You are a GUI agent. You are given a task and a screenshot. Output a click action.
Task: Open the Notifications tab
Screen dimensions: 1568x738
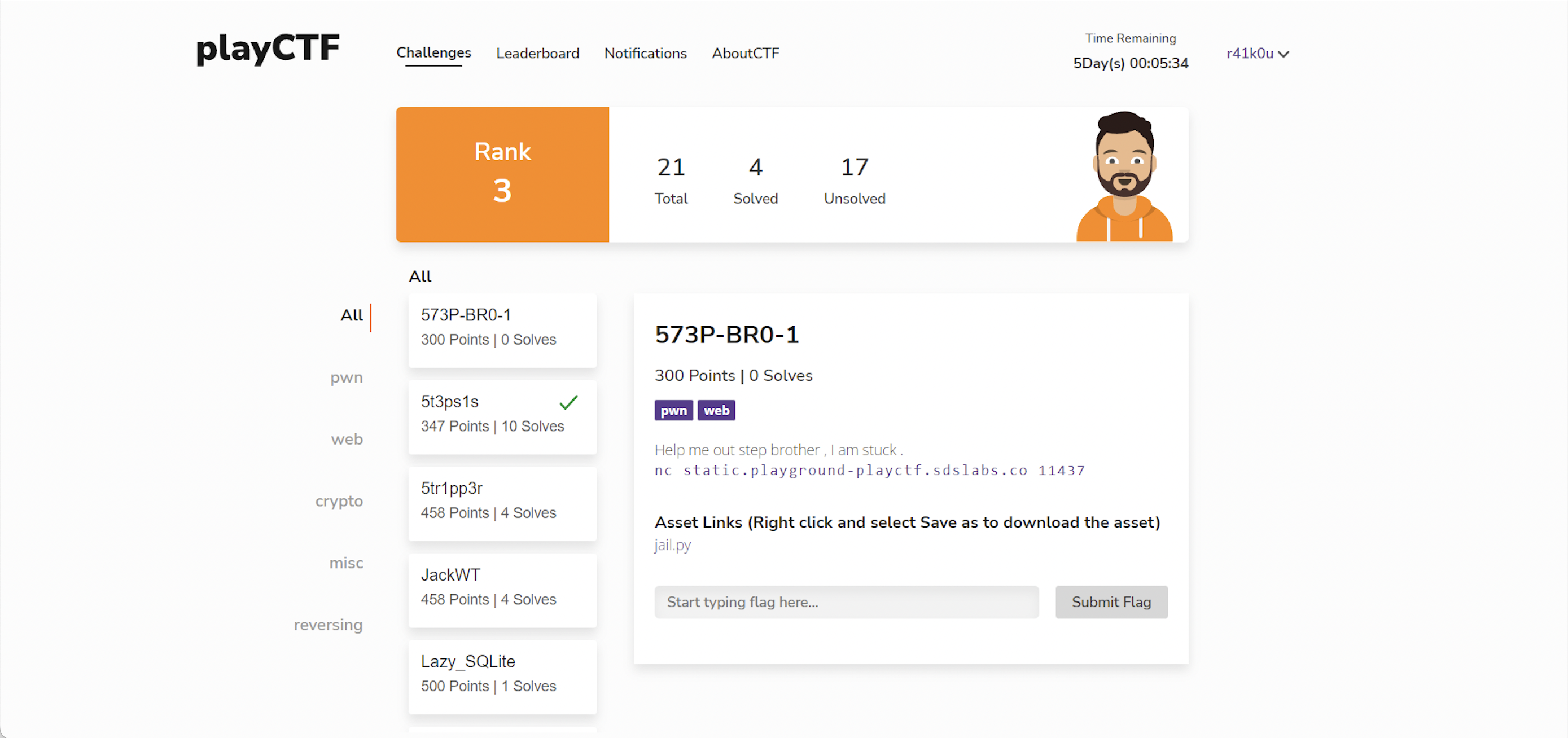(x=645, y=54)
